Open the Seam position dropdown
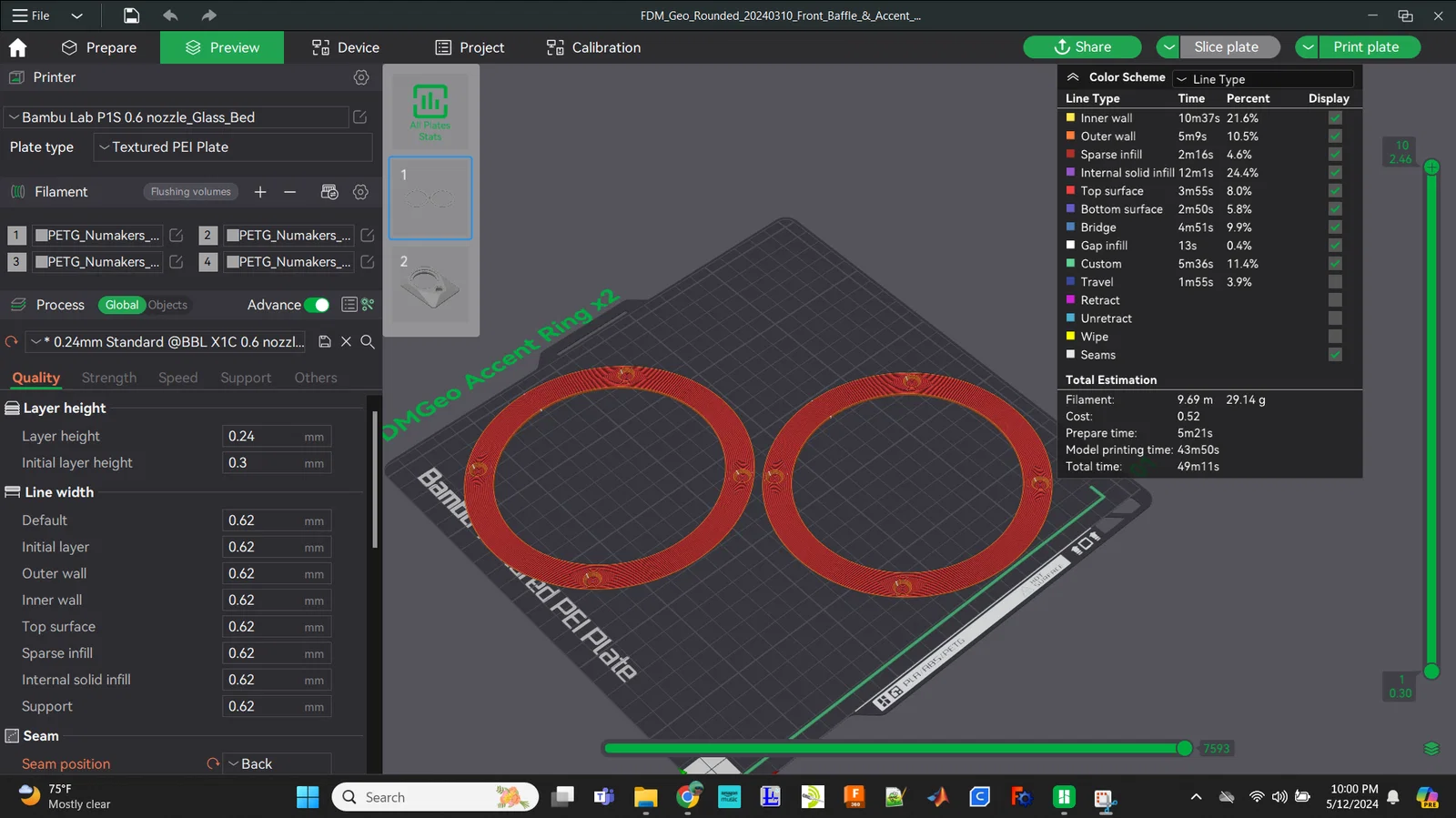 pyautogui.click(x=277, y=764)
